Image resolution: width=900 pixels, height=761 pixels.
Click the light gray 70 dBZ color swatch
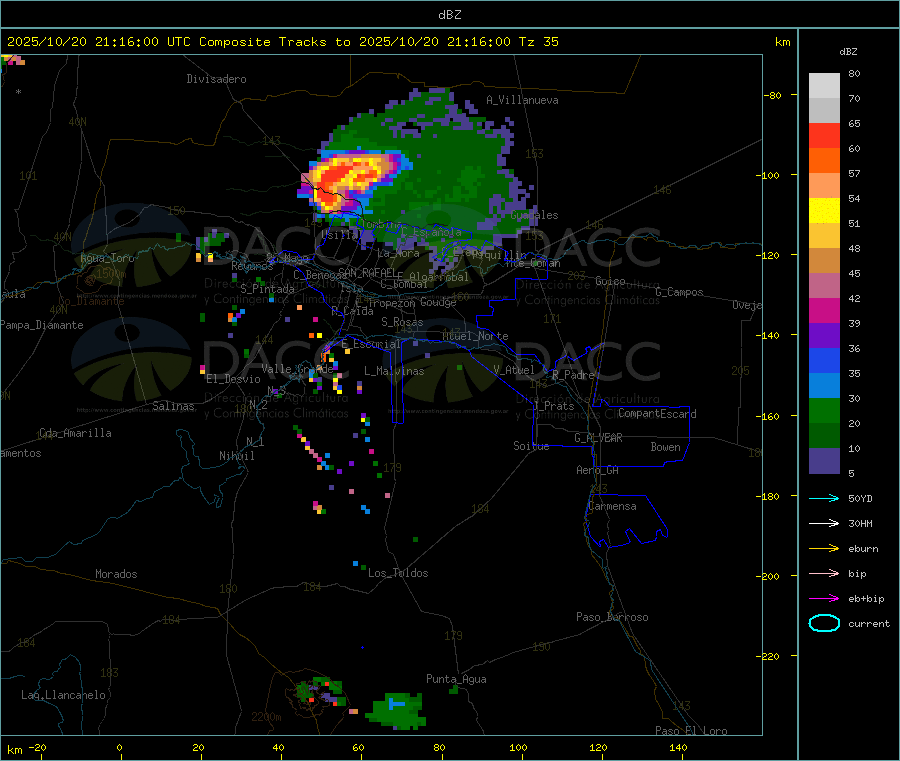click(824, 86)
